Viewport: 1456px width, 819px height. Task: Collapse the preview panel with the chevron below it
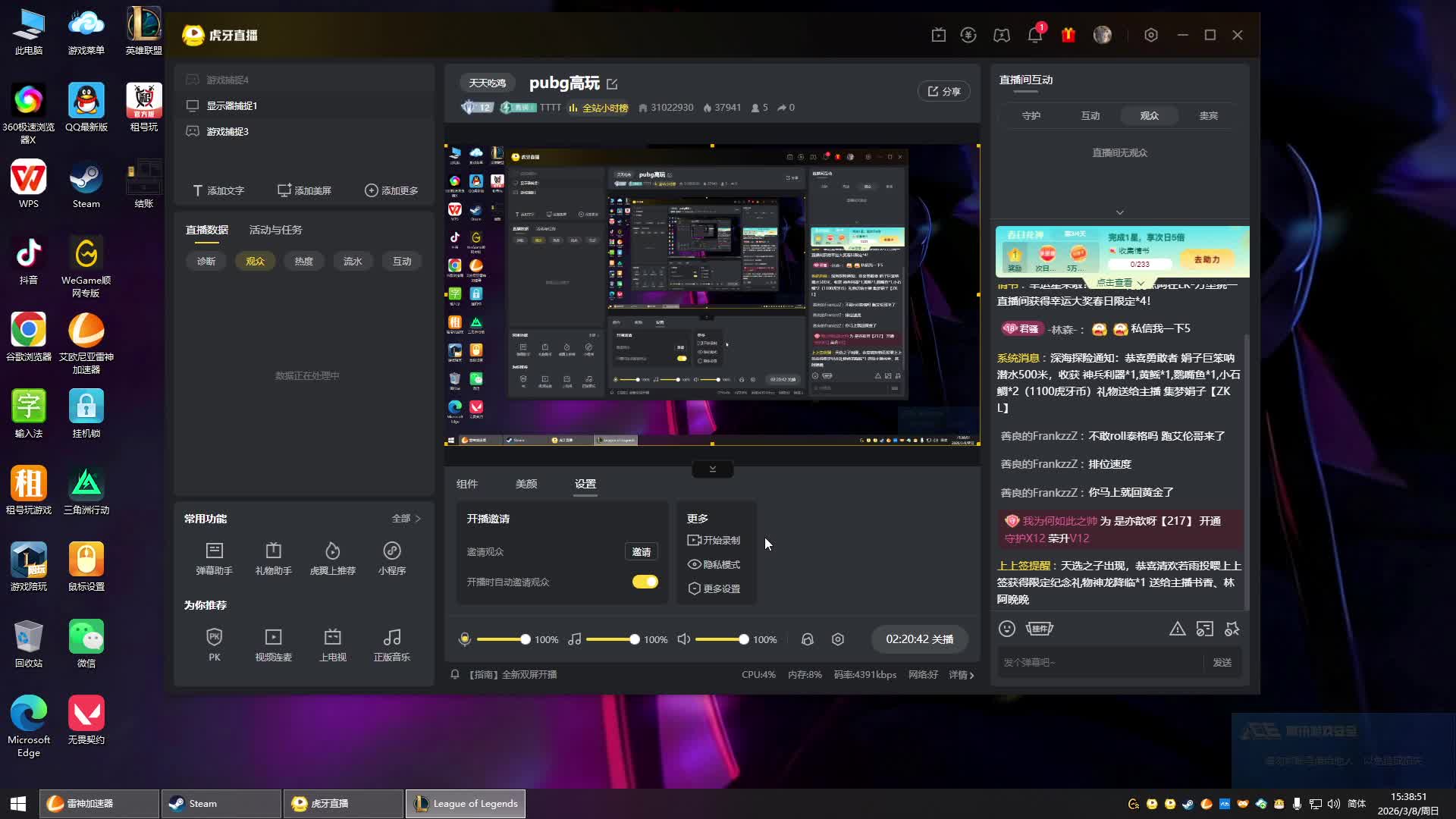point(712,469)
